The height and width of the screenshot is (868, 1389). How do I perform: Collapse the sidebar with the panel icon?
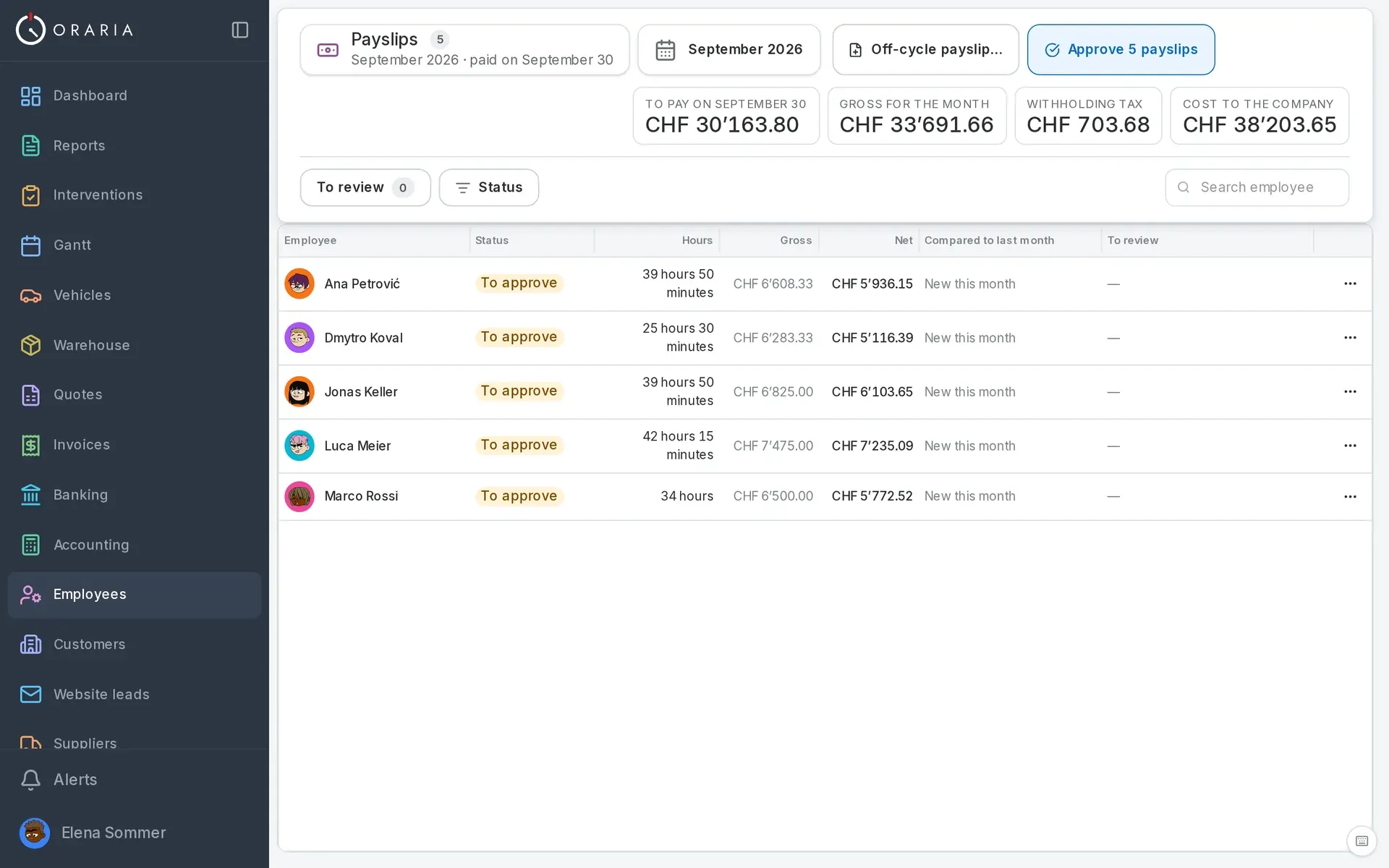tap(240, 30)
